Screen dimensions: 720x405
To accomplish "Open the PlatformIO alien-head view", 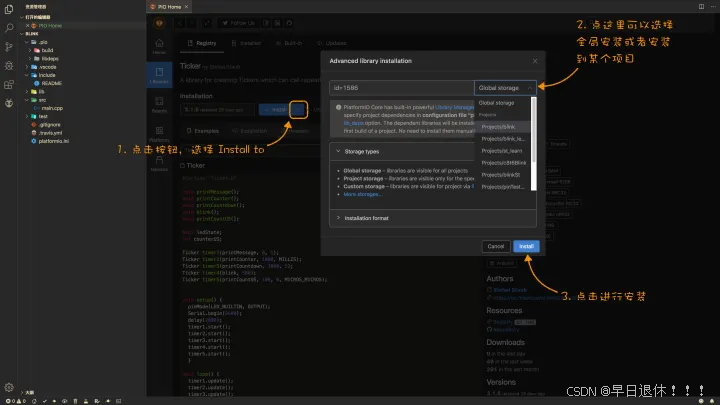I will click(x=9, y=103).
